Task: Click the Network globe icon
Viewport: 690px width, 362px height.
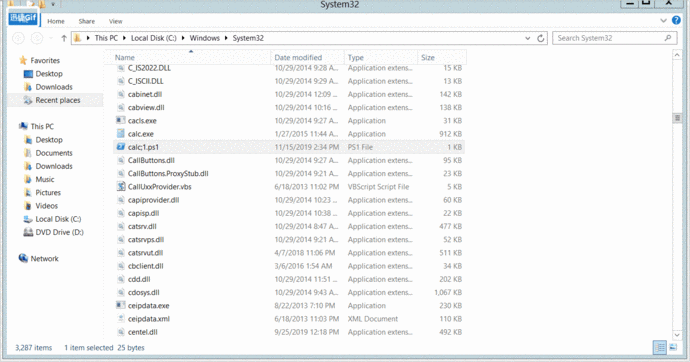Action: (23, 258)
